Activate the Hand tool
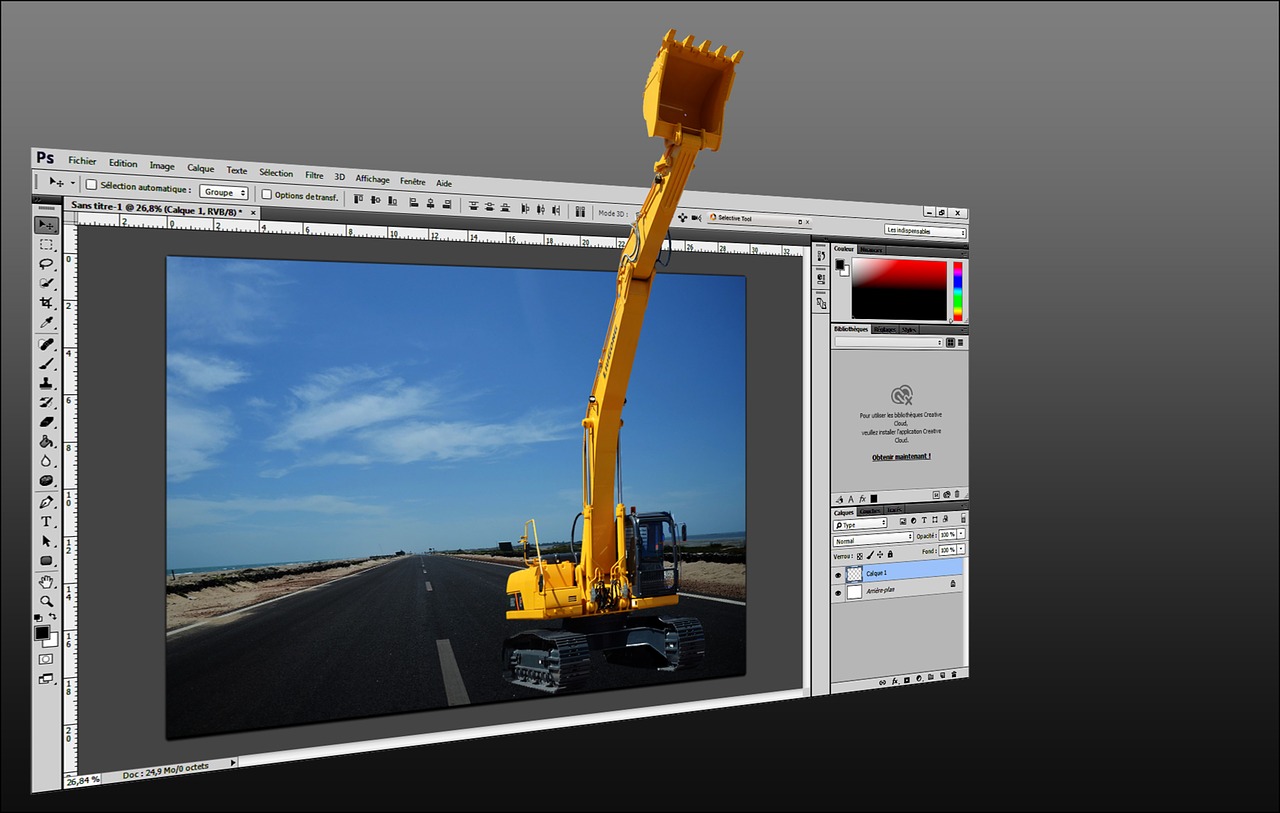This screenshot has height=813, width=1280. 46,582
